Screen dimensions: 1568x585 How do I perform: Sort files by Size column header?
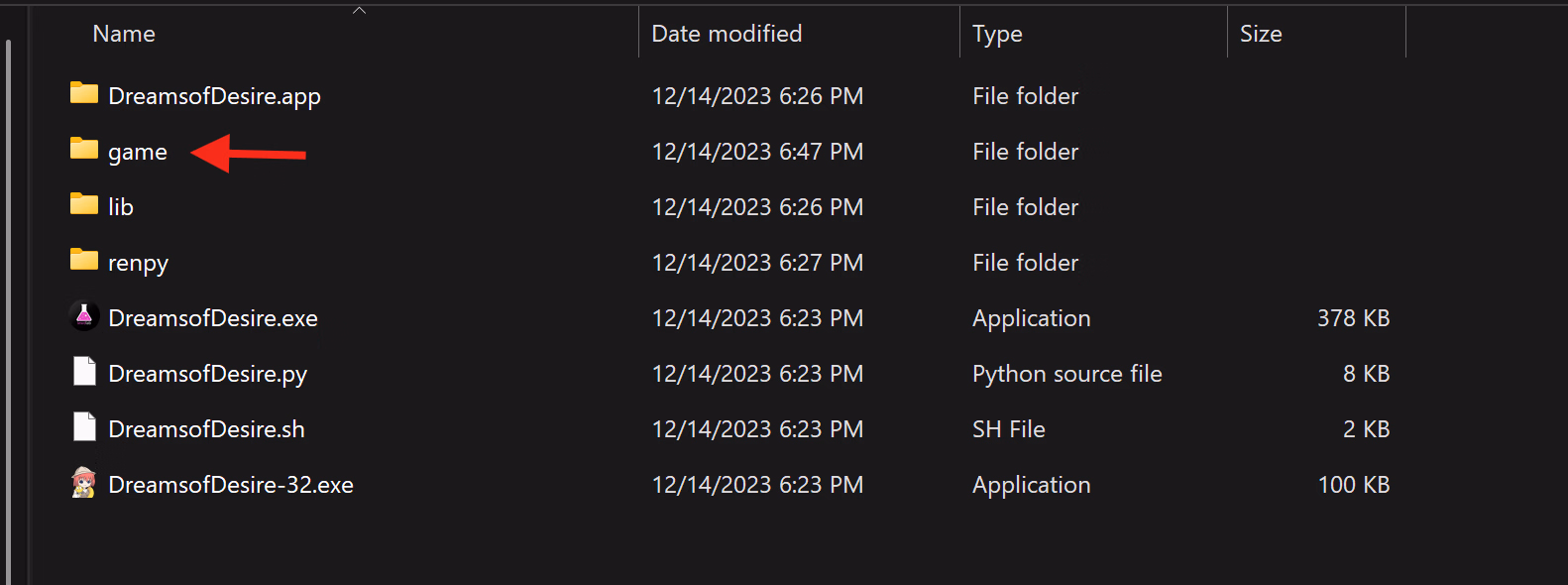point(1261,34)
